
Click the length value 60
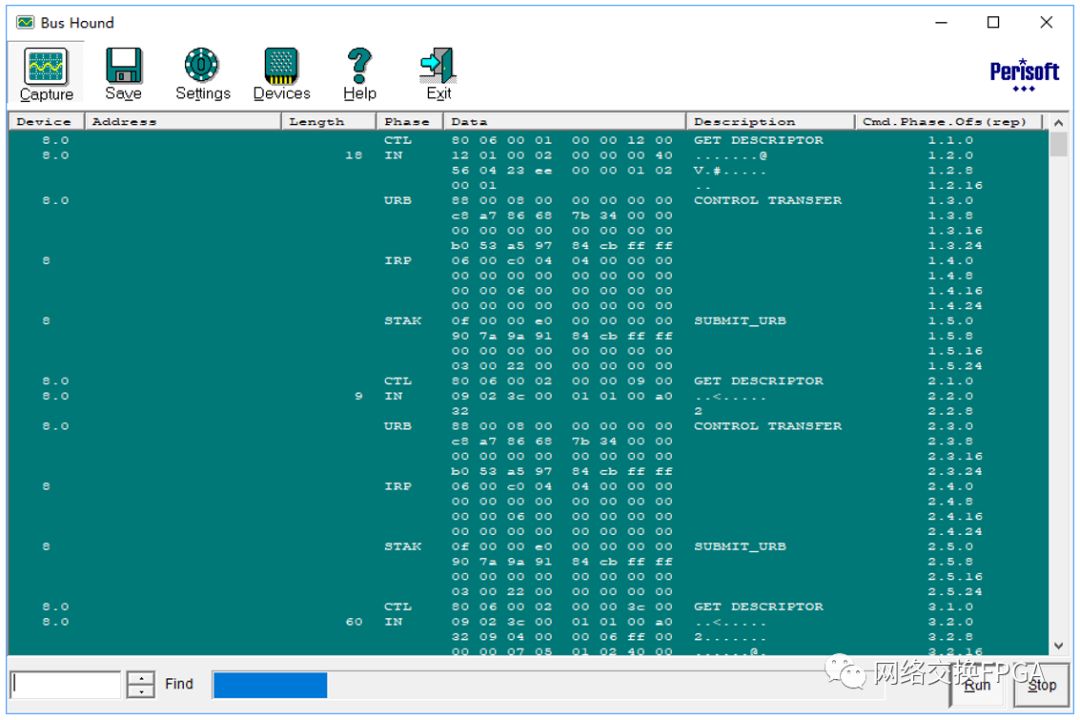point(353,622)
